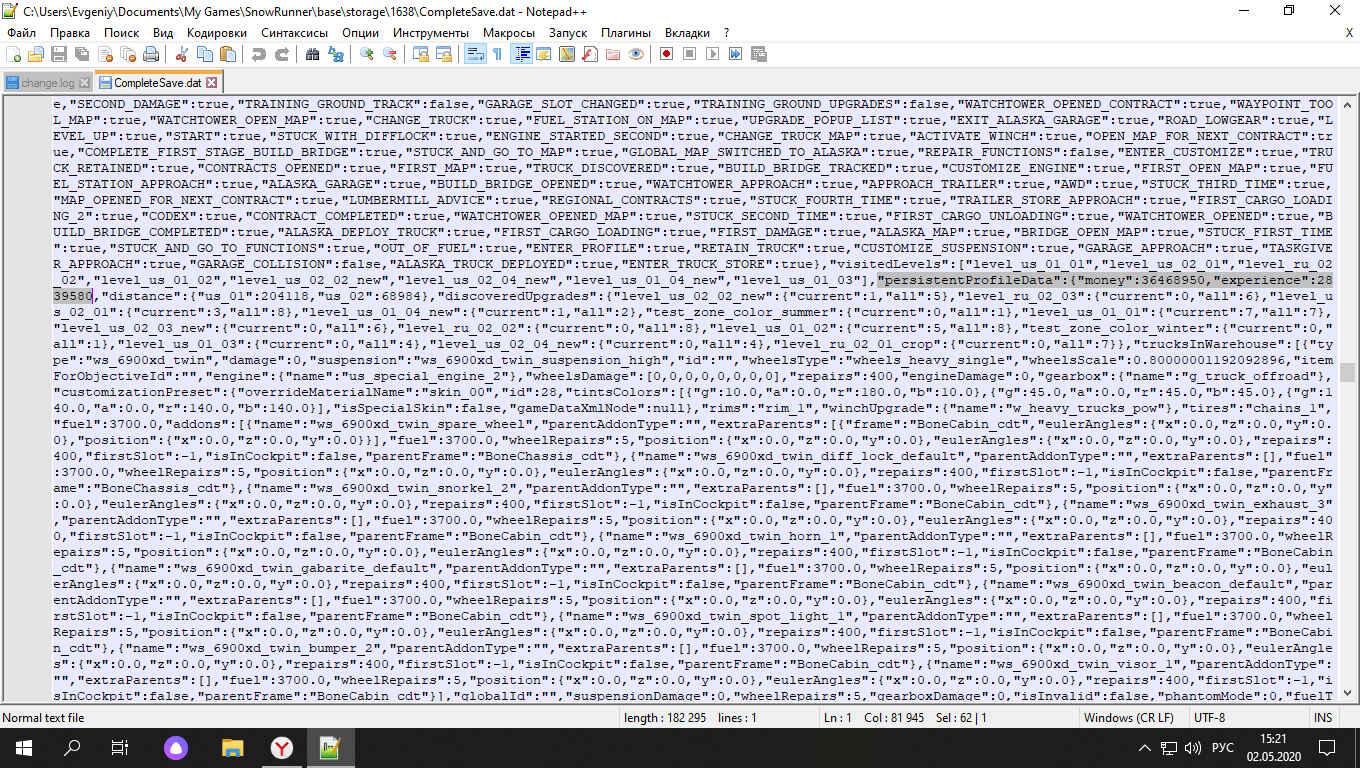Open the Опции menu

click(360, 32)
